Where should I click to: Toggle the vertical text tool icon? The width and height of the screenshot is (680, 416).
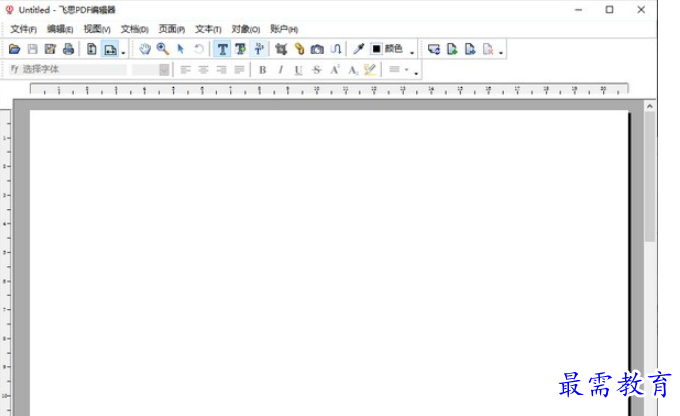[x=259, y=49]
